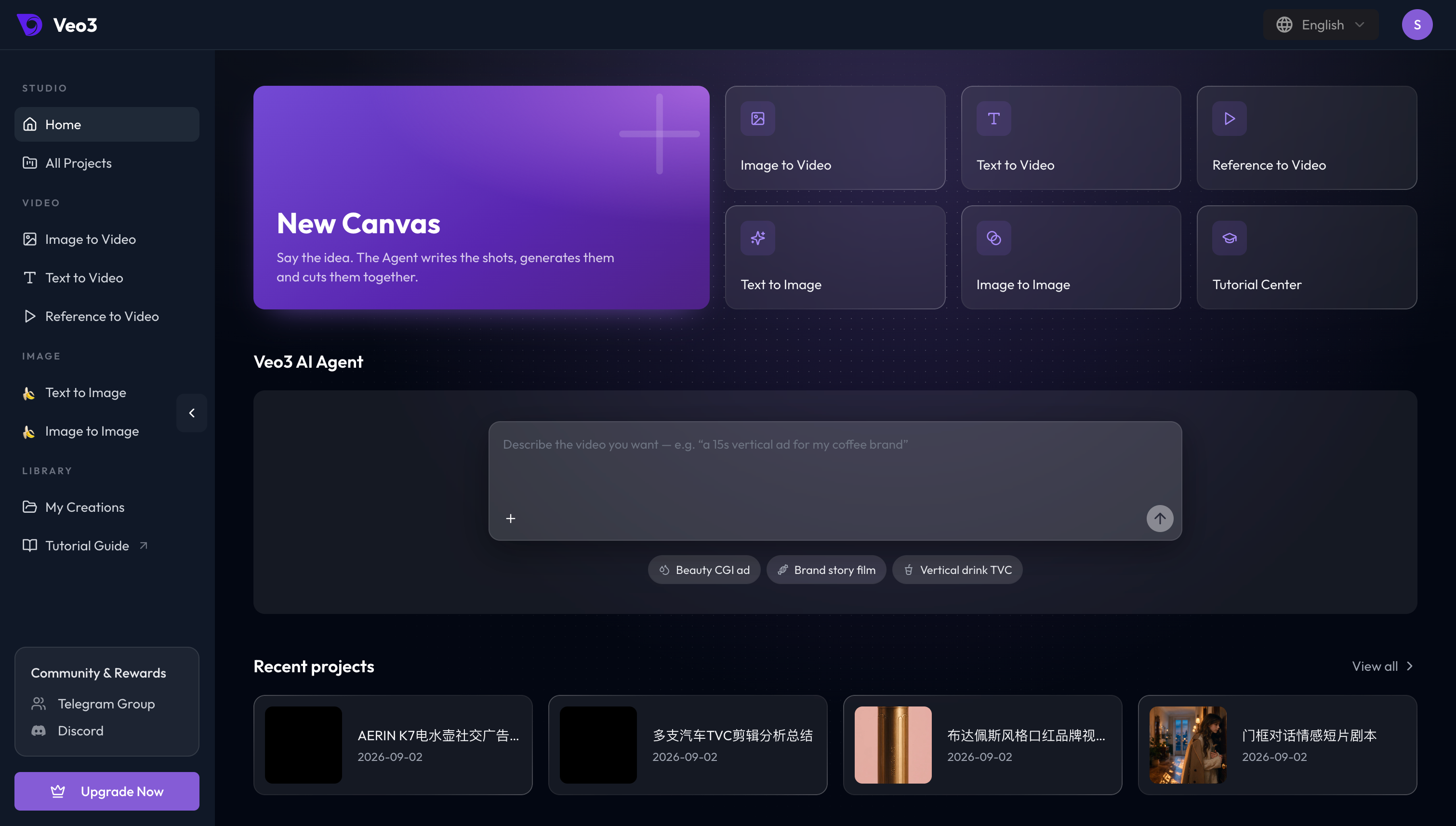This screenshot has height=826, width=1456.
Task: Collapse the sidebar with the chevron arrow
Action: tap(192, 413)
